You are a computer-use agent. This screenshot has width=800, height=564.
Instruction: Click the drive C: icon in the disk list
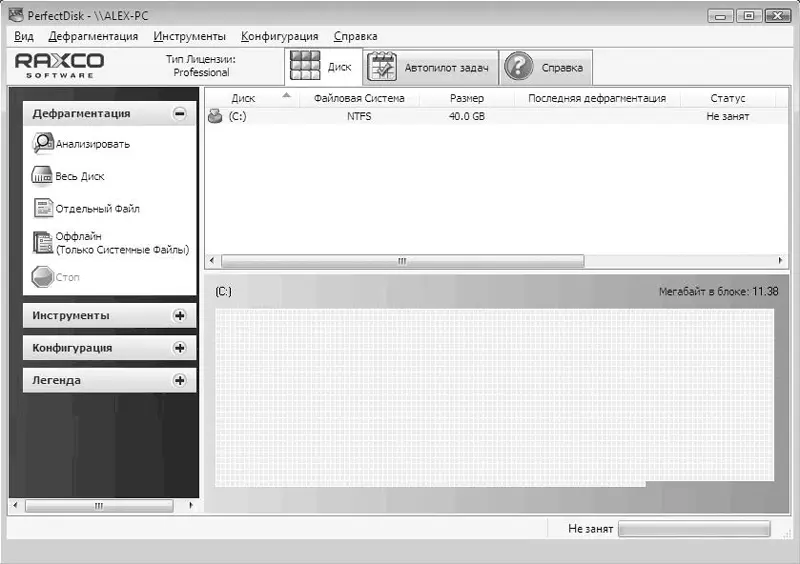click(x=215, y=116)
